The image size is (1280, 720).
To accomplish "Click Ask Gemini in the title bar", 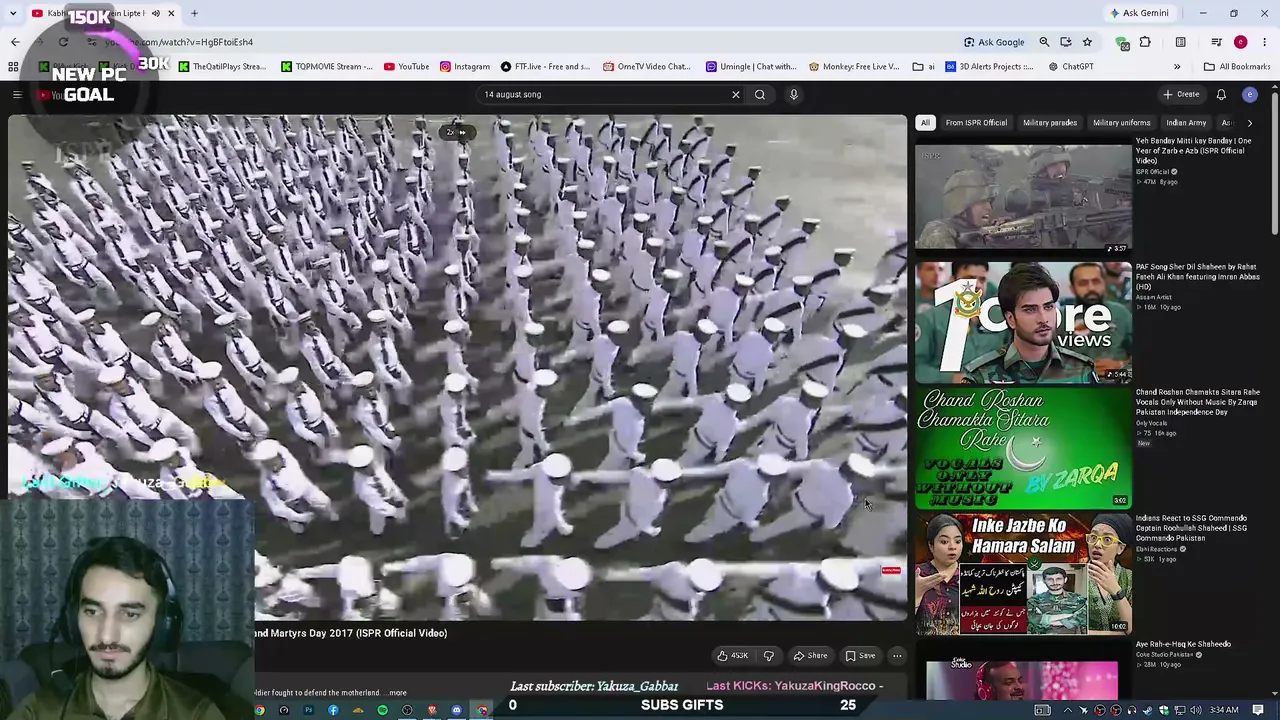I will [x=1139, y=13].
